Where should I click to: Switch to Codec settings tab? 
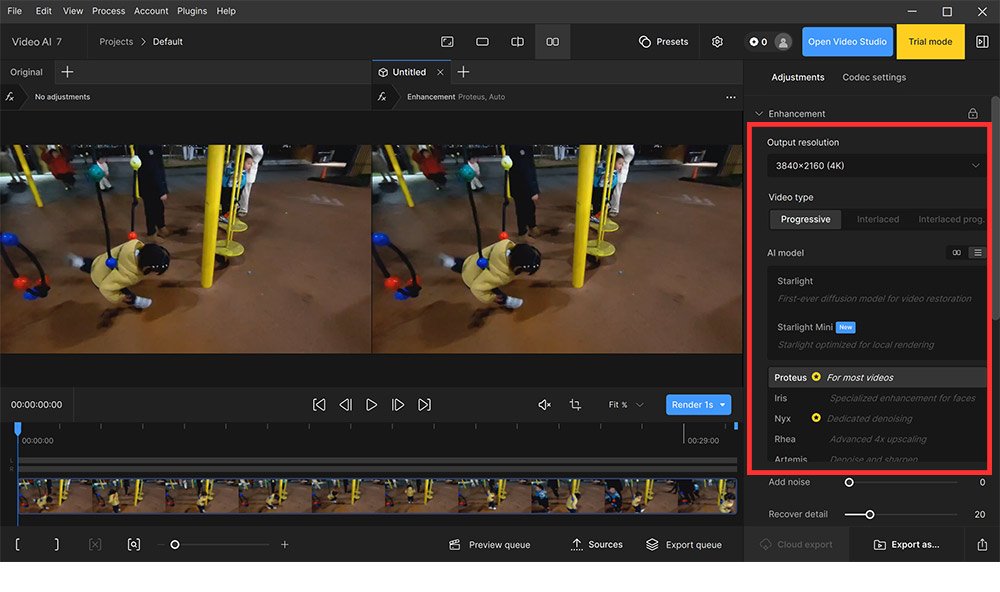tap(874, 77)
